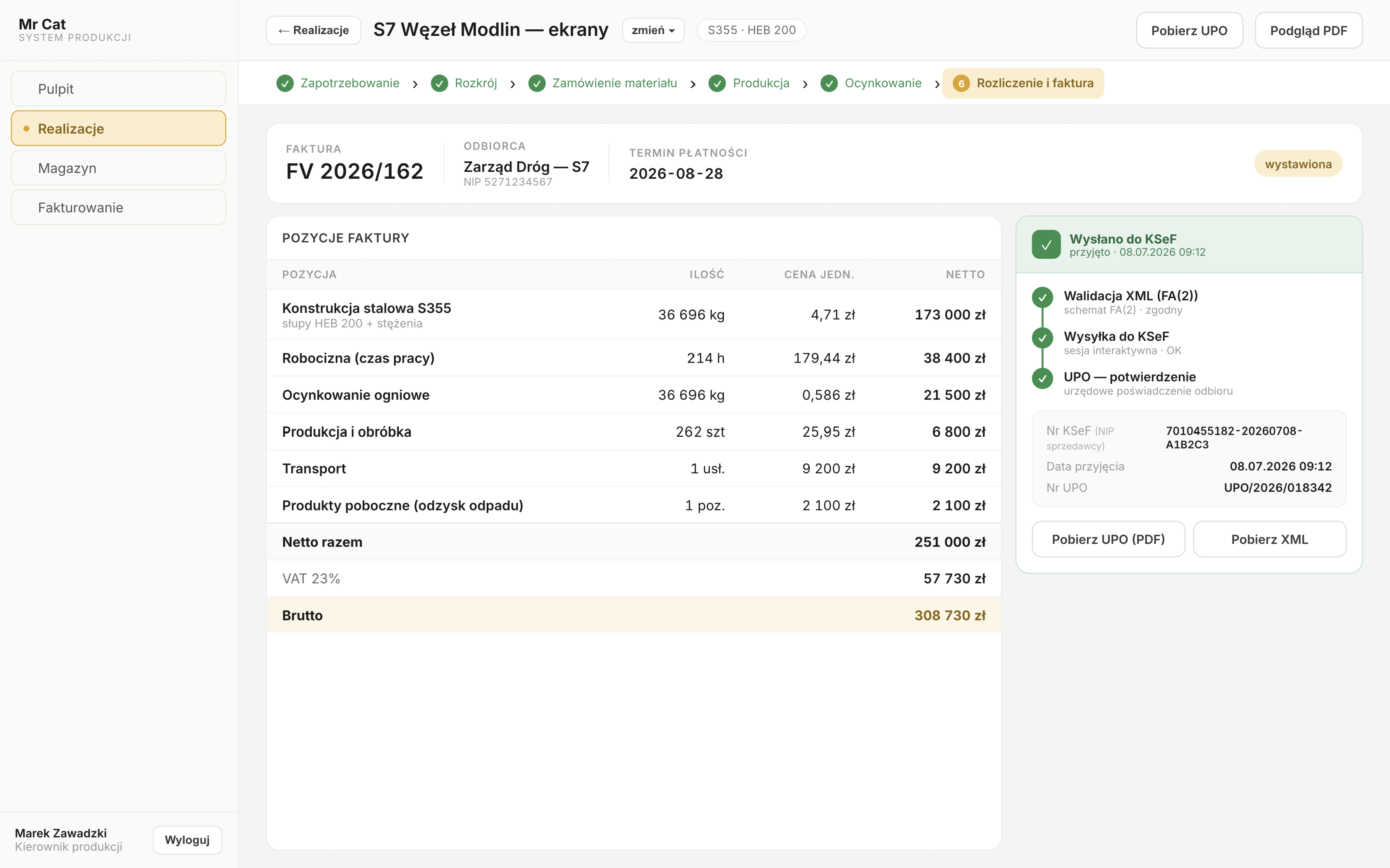Viewport: 1390px width, 868px height.
Task: Open Magazyn in the sidebar
Action: [x=118, y=168]
